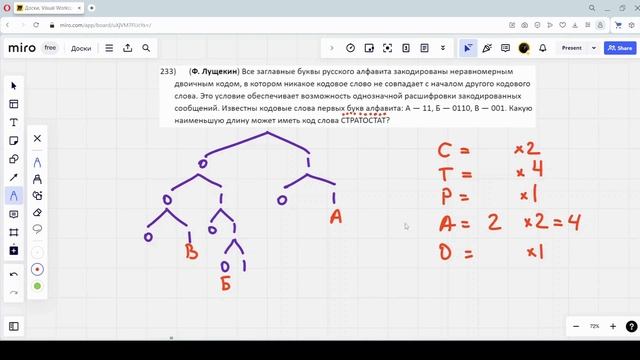Open the Timer tool

click(350, 48)
